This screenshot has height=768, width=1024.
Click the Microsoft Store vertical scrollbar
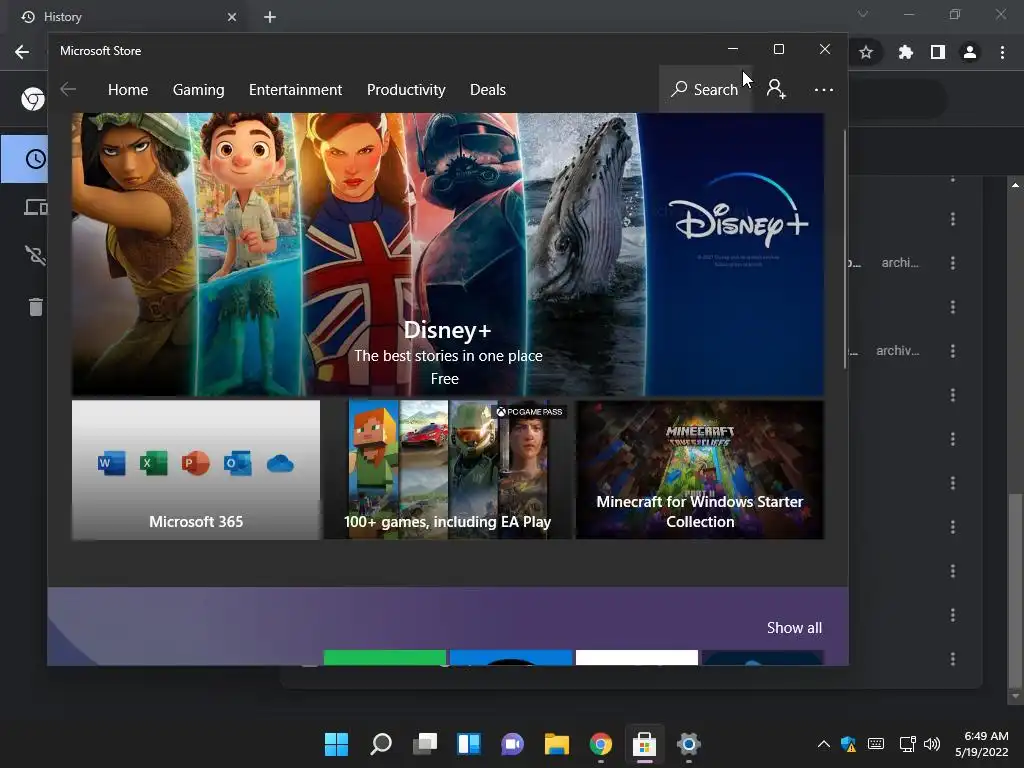pos(845,248)
